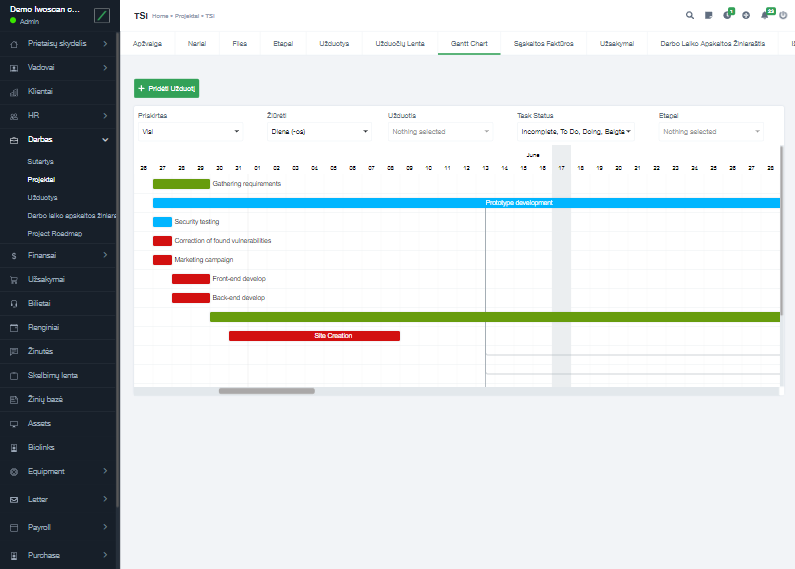Viewport: 795px width, 569px height.
Task: Switch to the Apžvalga tab
Action: pyautogui.click(x=147, y=44)
